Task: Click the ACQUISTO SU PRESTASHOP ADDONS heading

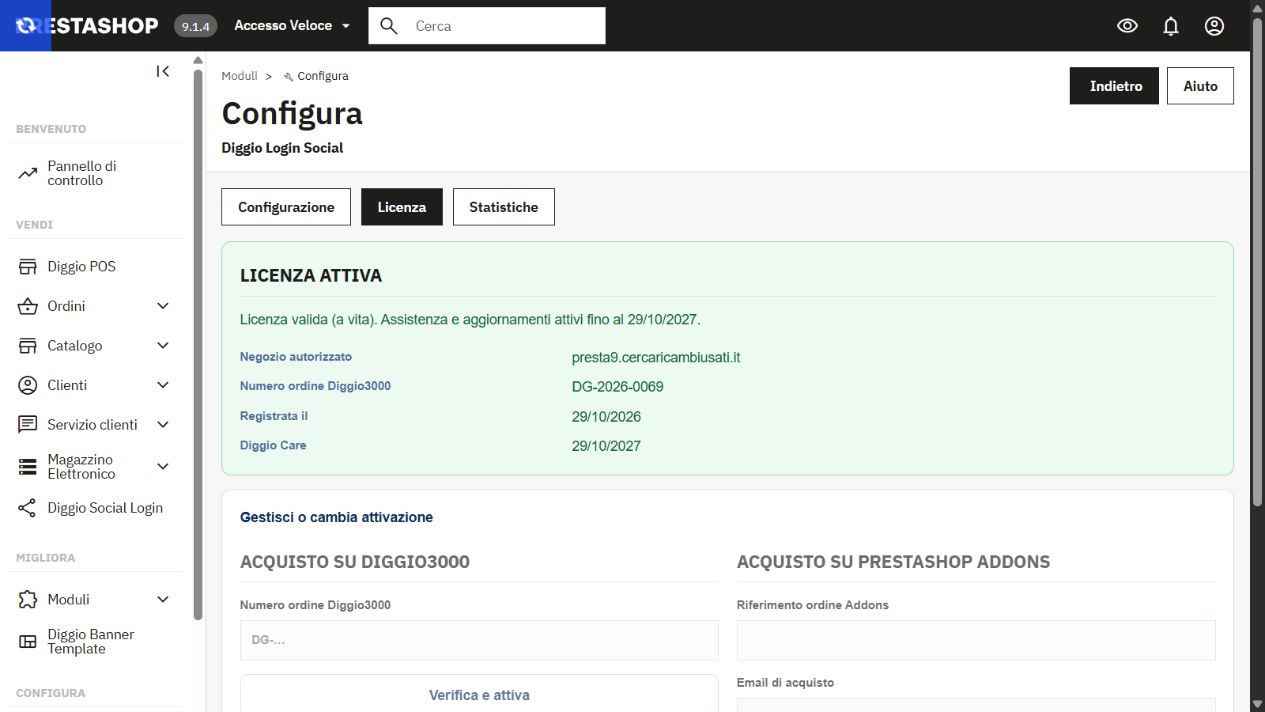Action: pyautogui.click(x=893, y=562)
